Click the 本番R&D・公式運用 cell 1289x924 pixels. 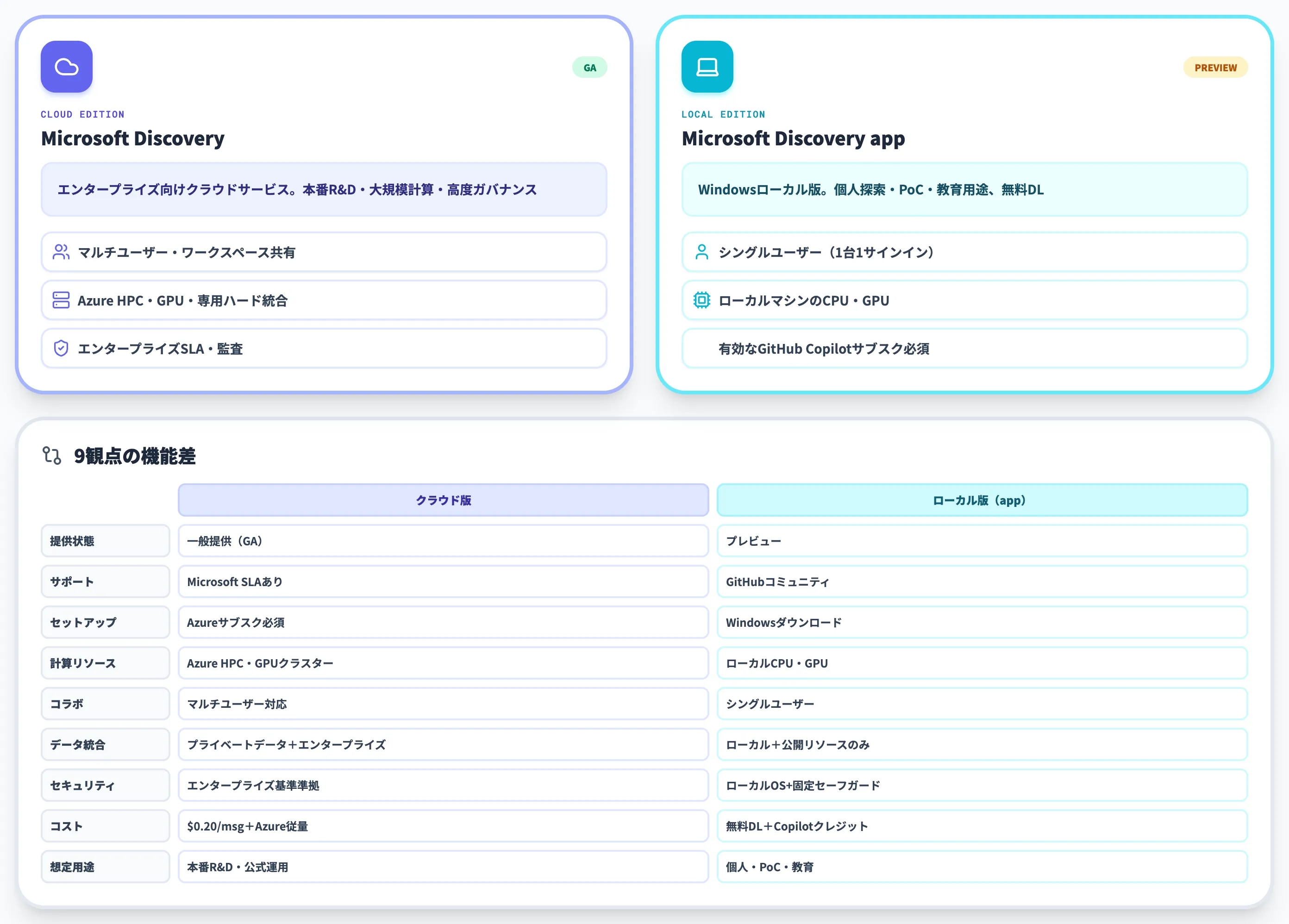443,867
